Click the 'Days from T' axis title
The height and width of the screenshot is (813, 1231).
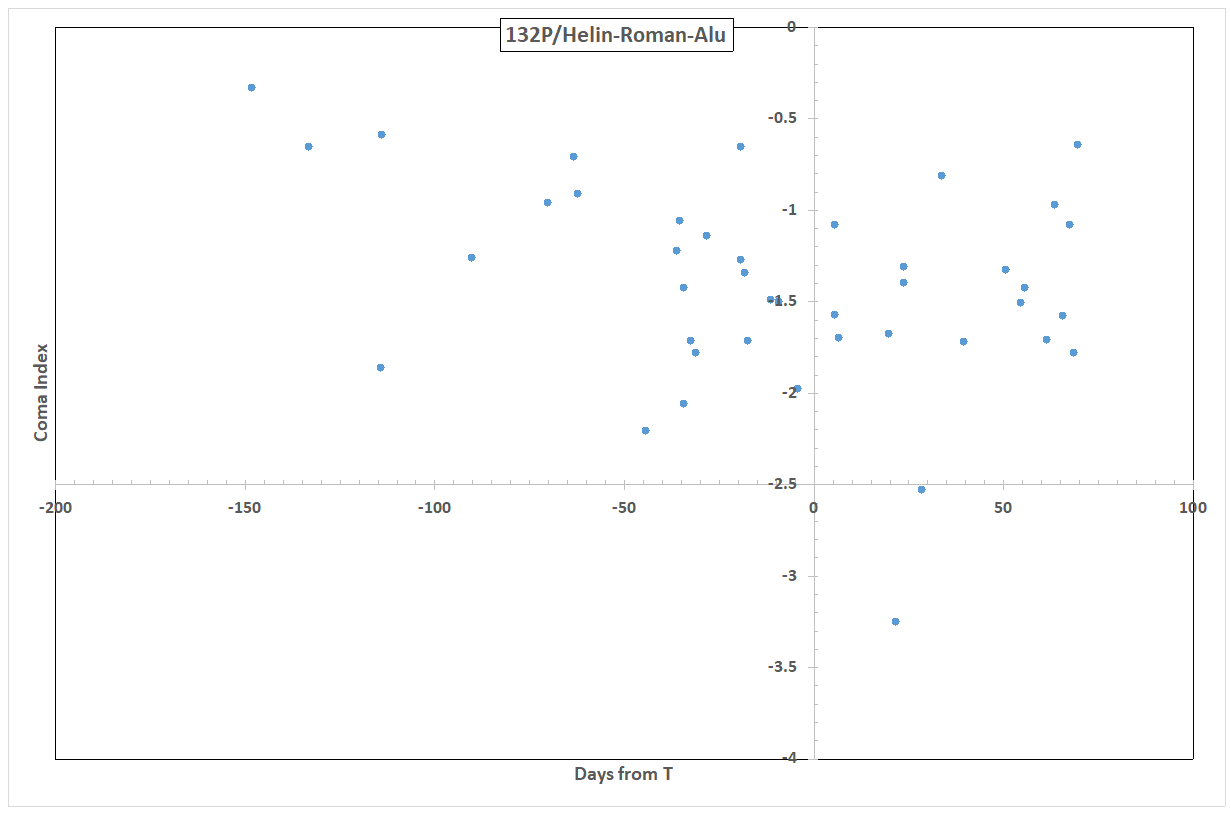coord(623,774)
